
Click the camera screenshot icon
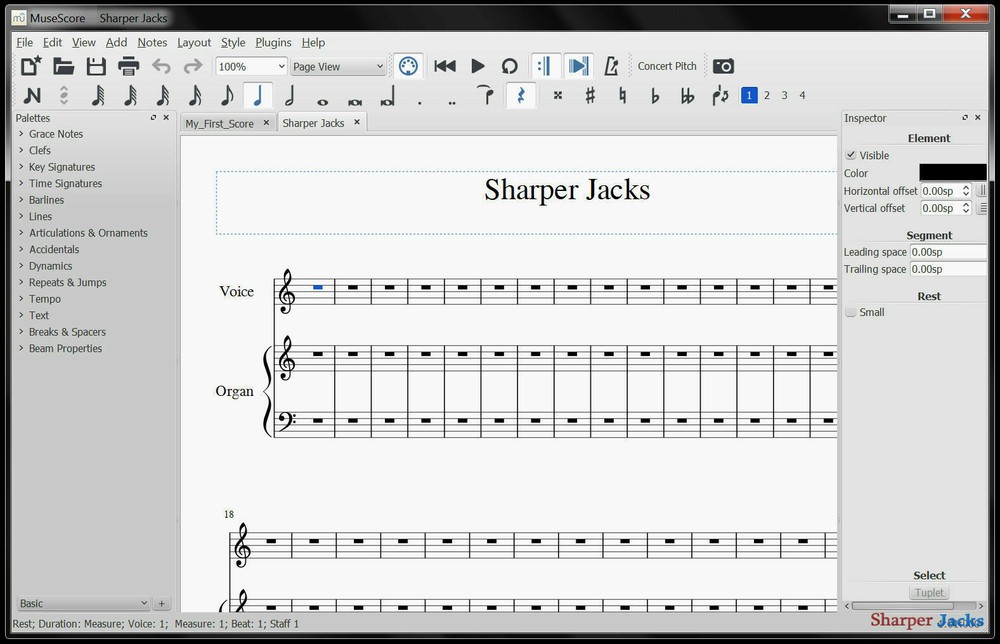coord(723,66)
